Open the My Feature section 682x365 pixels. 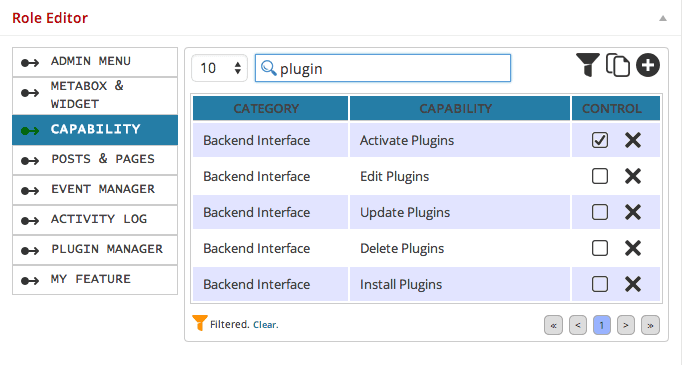pyautogui.click(x=95, y=280)
